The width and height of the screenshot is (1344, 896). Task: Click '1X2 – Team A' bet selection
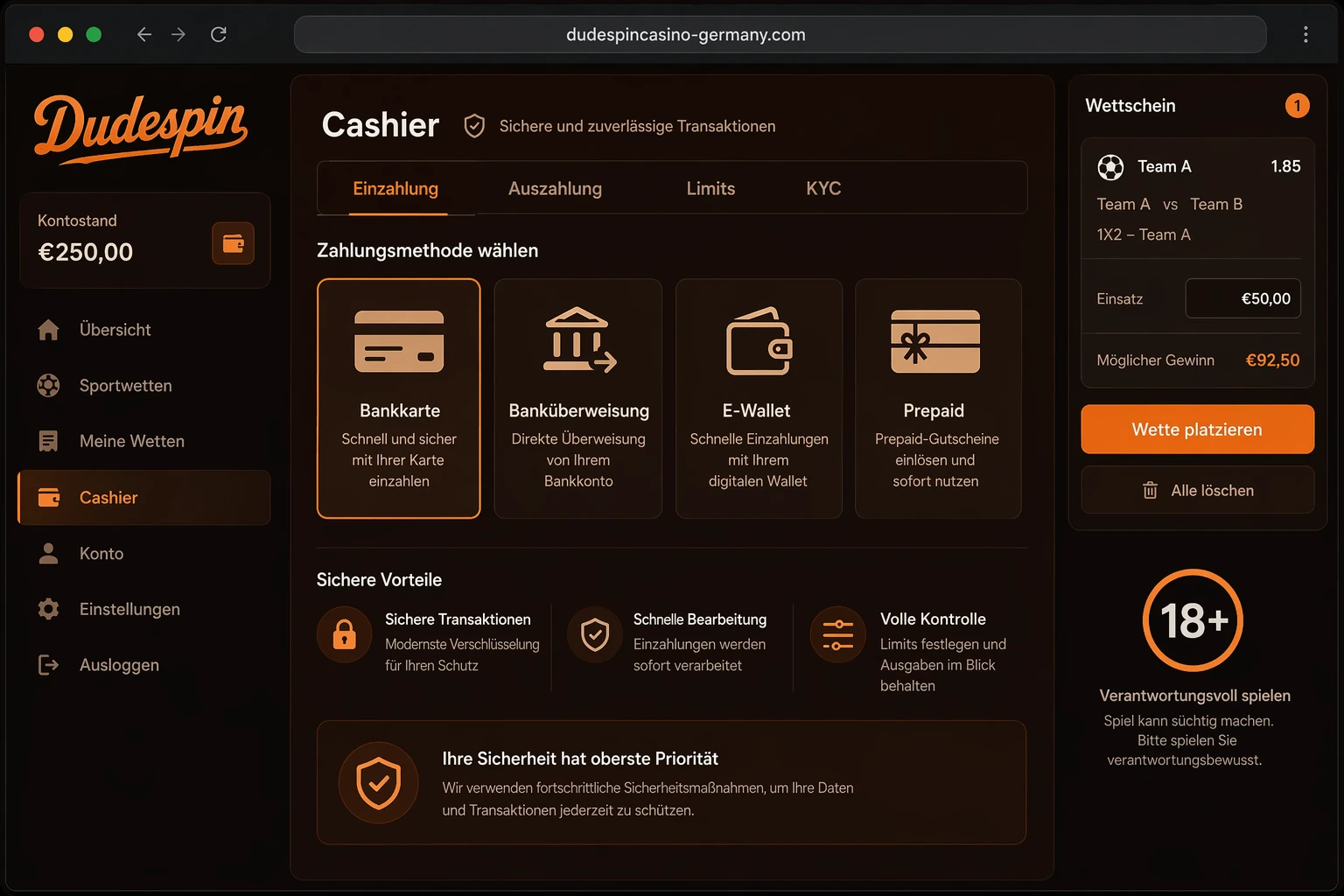coord(1144,234)
